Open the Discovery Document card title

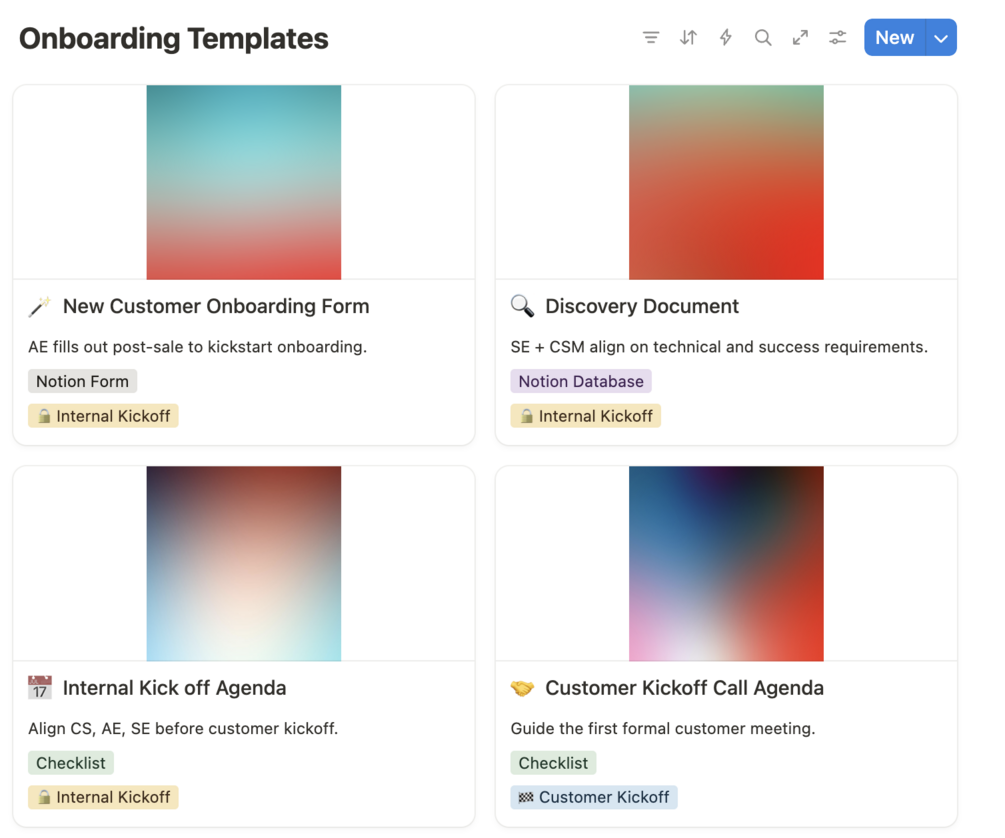[x=642, y=307]
